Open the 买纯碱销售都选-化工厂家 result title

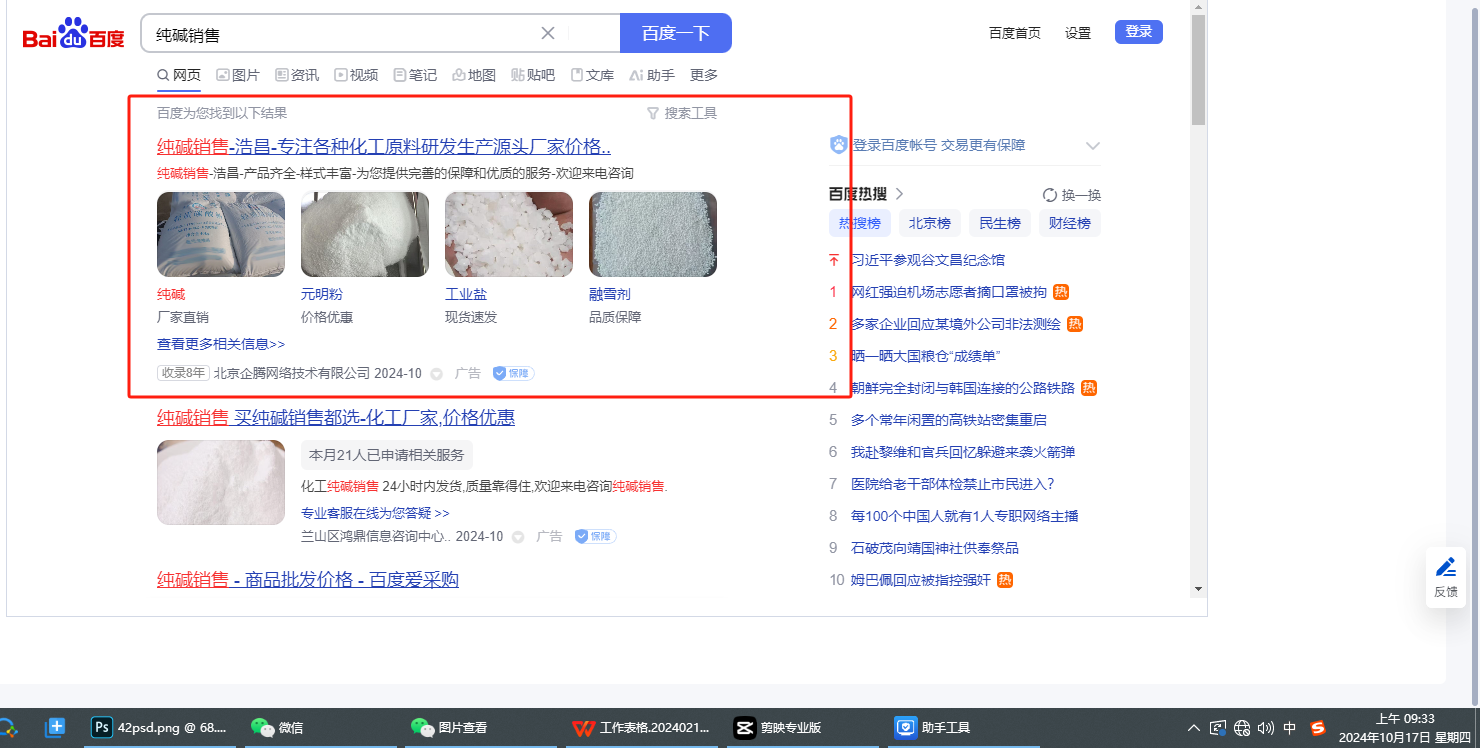tap(336, 417)
